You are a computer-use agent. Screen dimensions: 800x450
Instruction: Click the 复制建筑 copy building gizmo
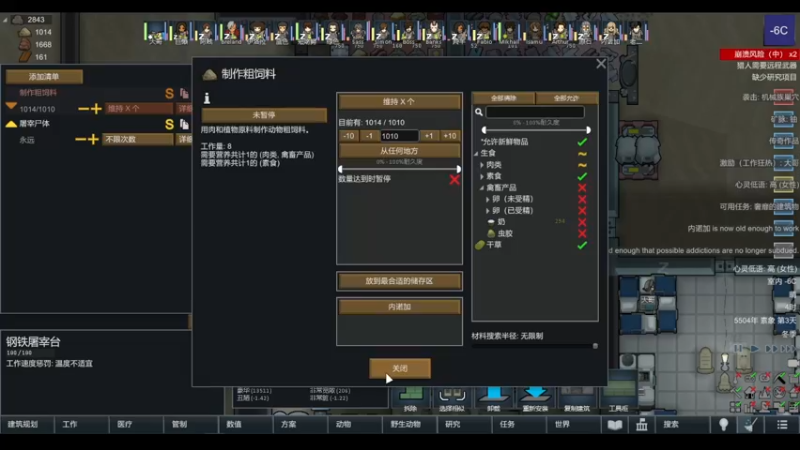click(577, 399)
